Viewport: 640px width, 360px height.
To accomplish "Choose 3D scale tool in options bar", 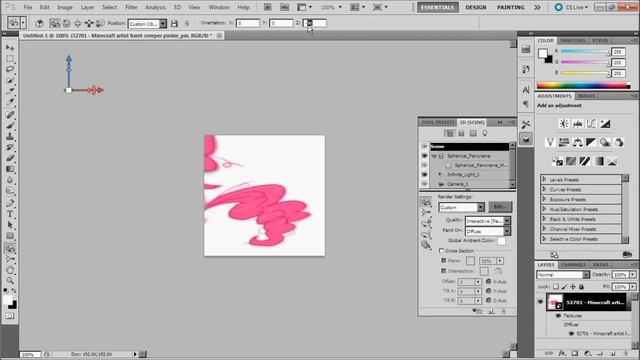I will (100, 24).
